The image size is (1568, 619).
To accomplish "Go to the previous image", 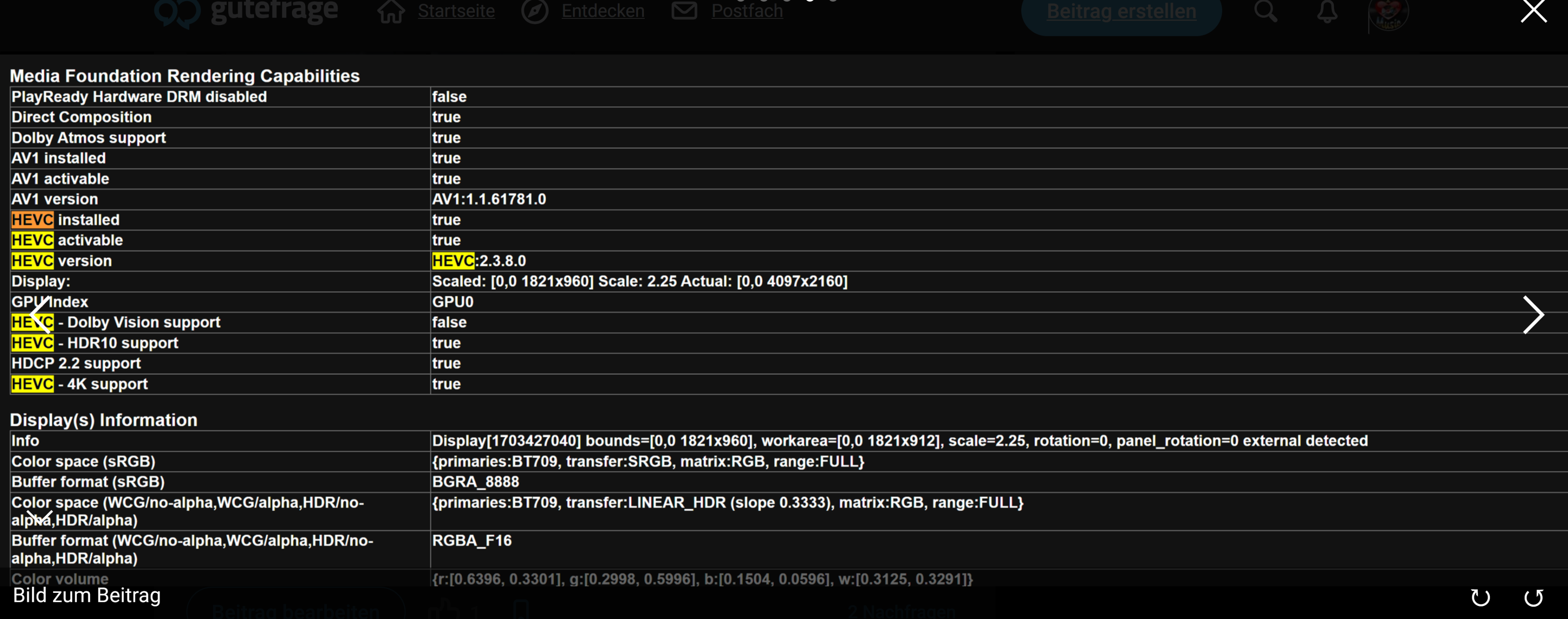I will coord(40,314).
